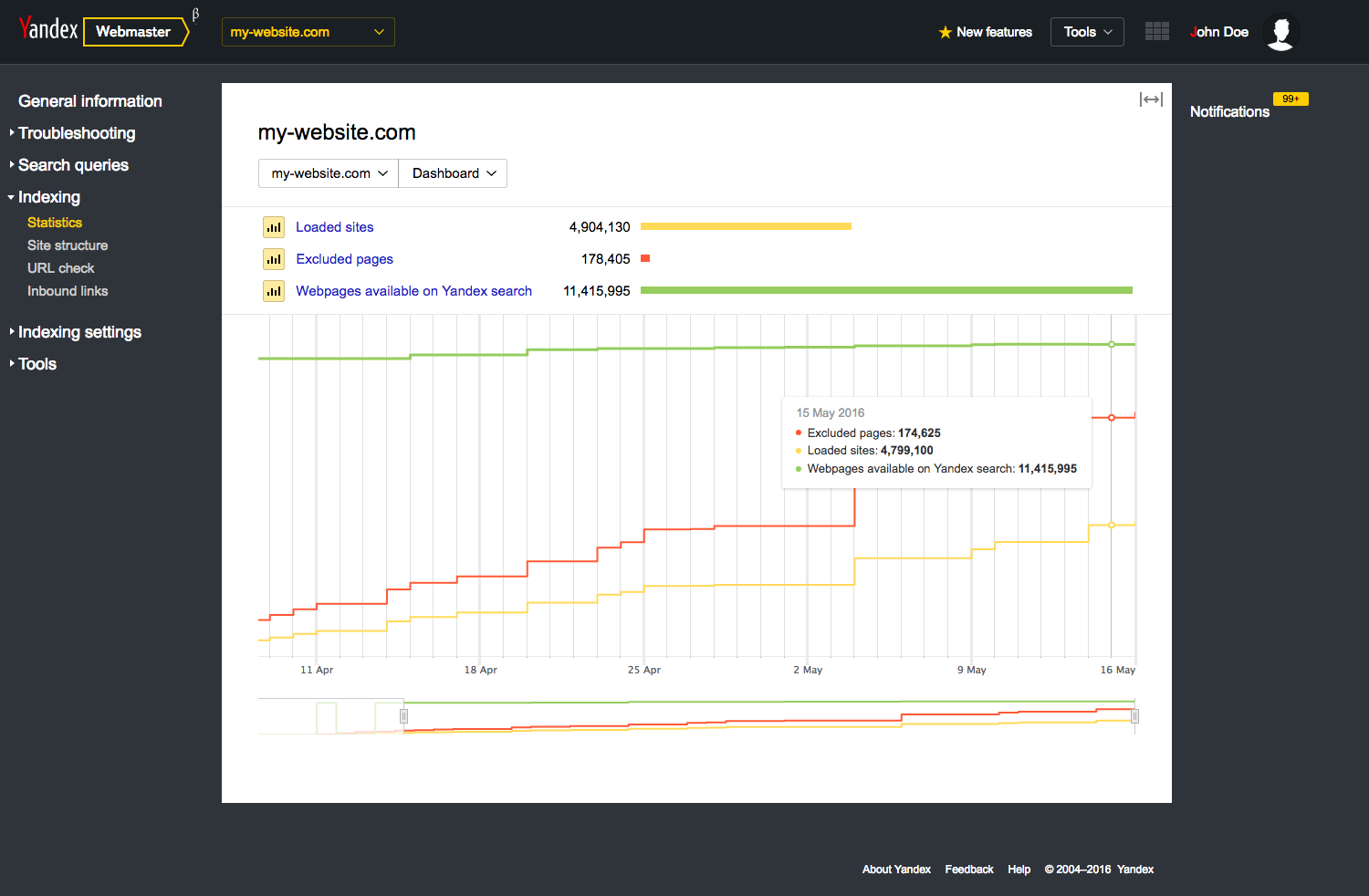
Task: Open Inbound links page
Action: (x=68, y=291)
